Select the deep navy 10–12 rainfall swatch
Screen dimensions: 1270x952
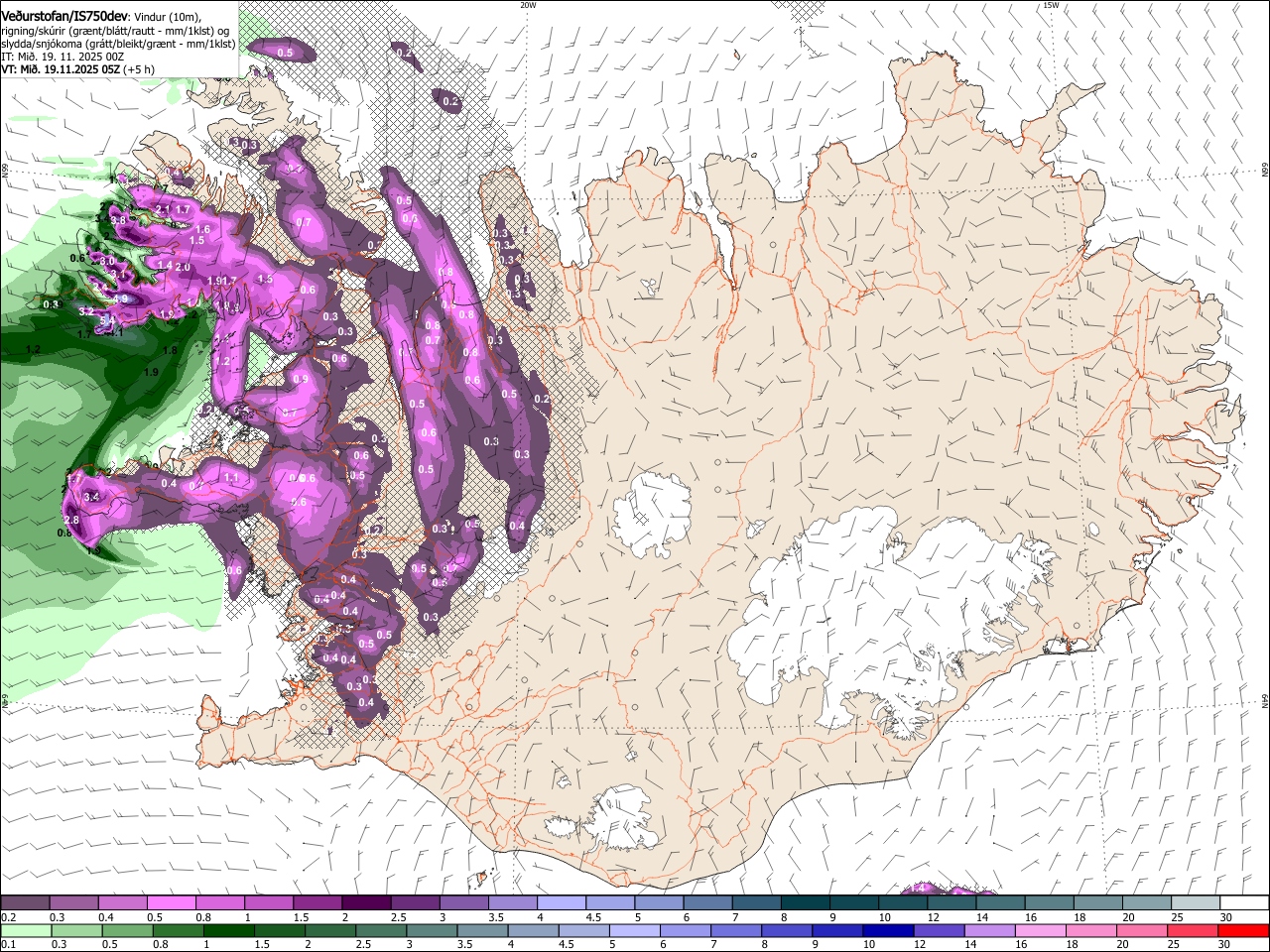point(888,930)
